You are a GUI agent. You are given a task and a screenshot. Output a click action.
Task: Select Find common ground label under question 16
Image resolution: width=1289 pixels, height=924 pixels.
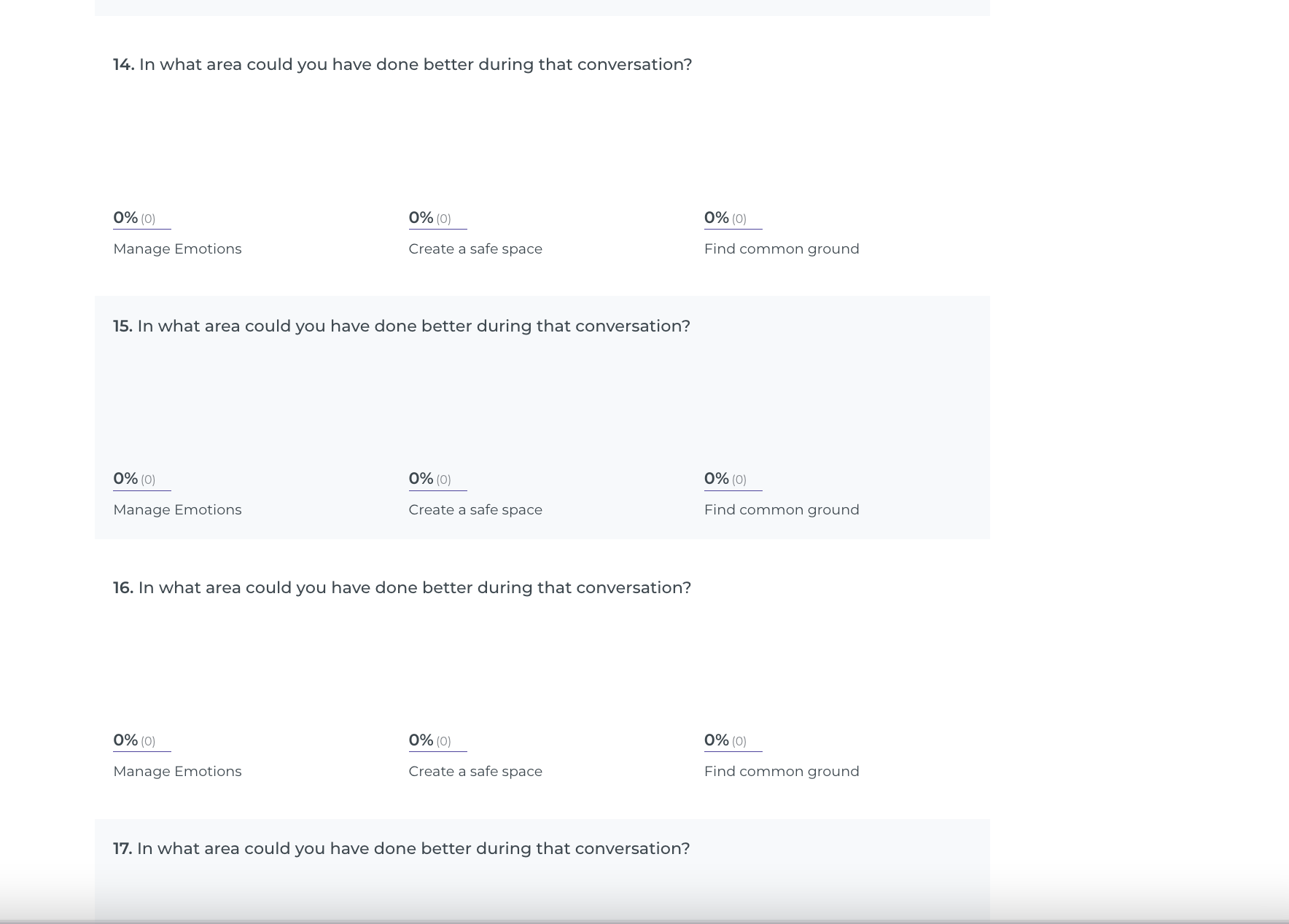tap(782, 772)
